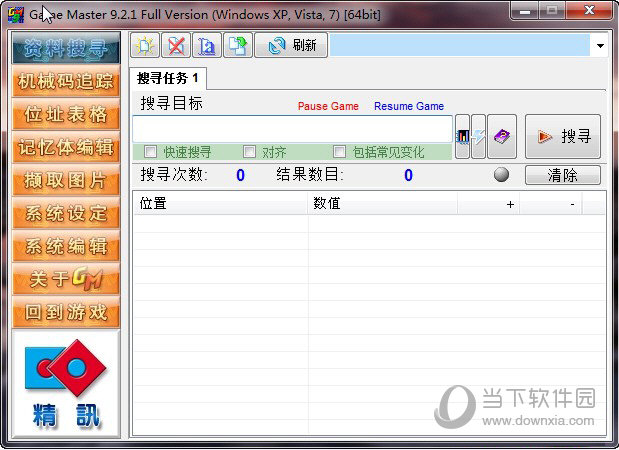Click the rename task icon

click(206, 45)
